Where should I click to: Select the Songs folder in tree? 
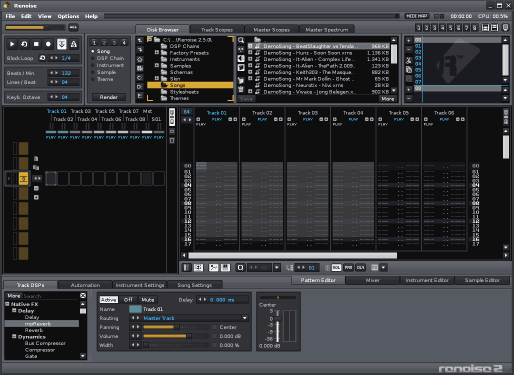pos(190,85)
